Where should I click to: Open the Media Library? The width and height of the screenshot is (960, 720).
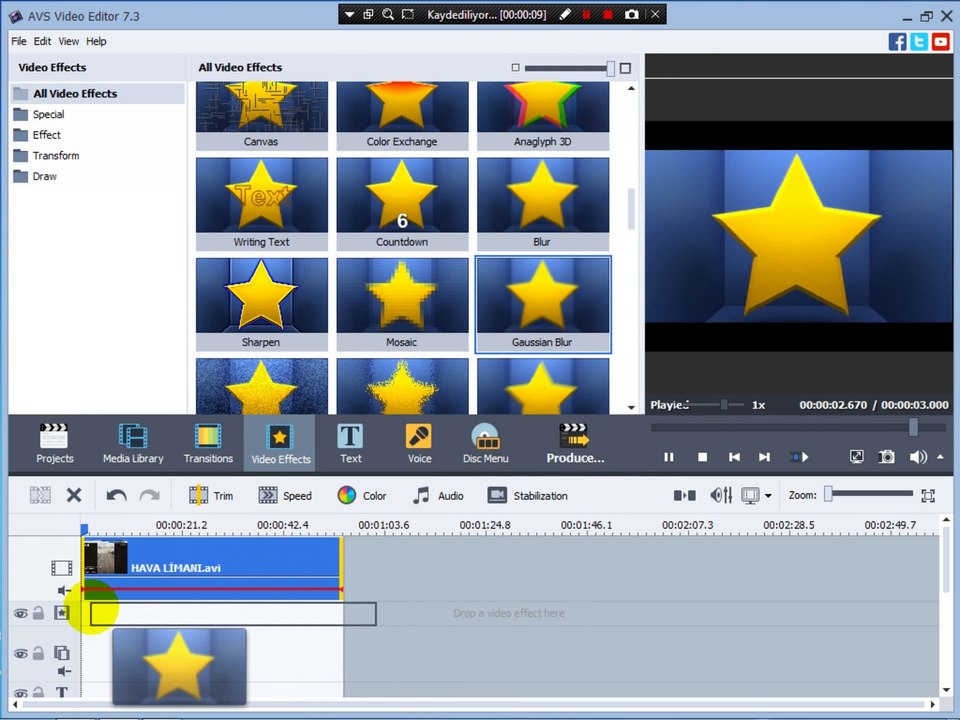(133, 443)
